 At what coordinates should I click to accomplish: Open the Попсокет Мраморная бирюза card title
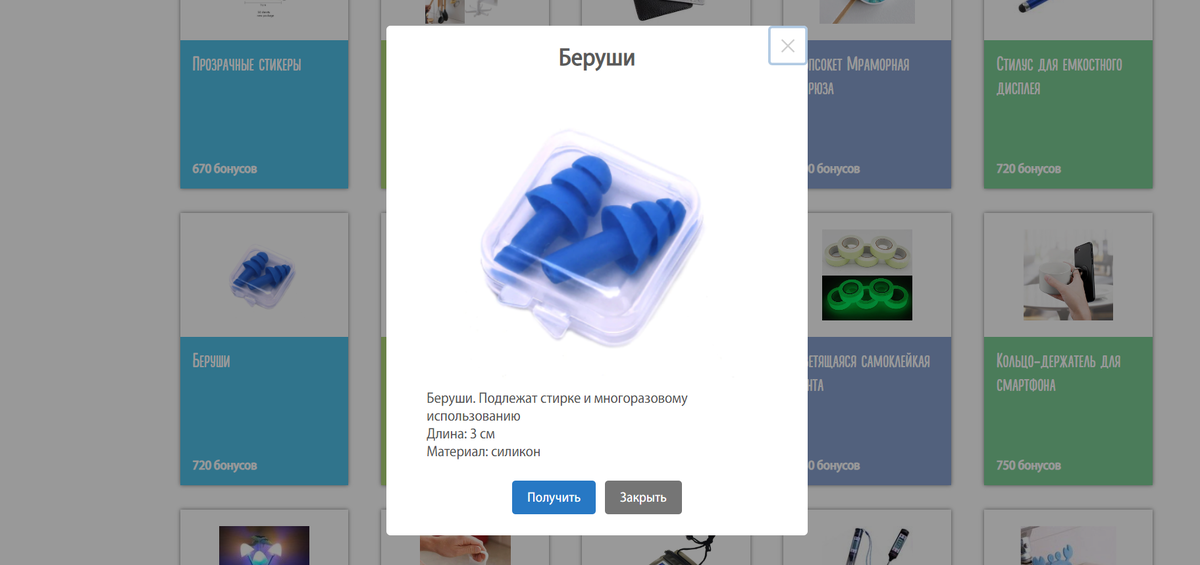tap(858, 76)
